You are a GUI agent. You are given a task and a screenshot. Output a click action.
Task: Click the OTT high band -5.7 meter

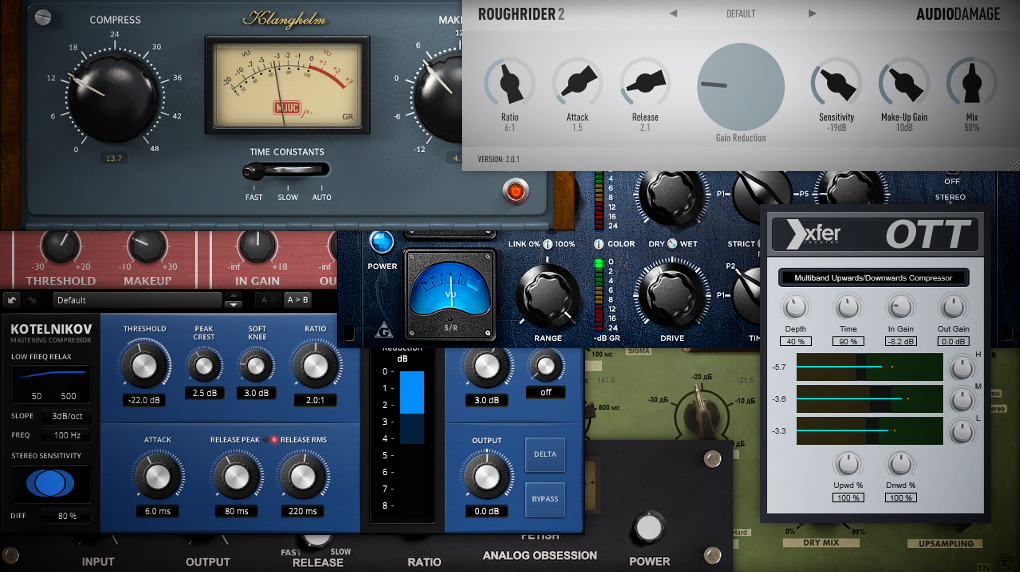[x=870, y=367]
